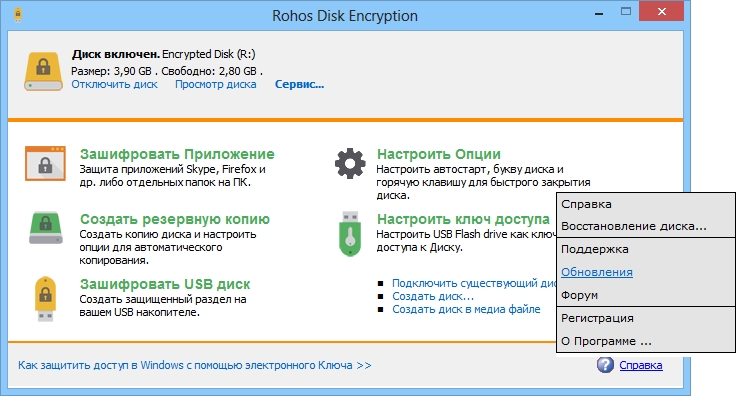Click the Отключить диск link
Viewport: 736px width, 396px height.
coord(115,84)
